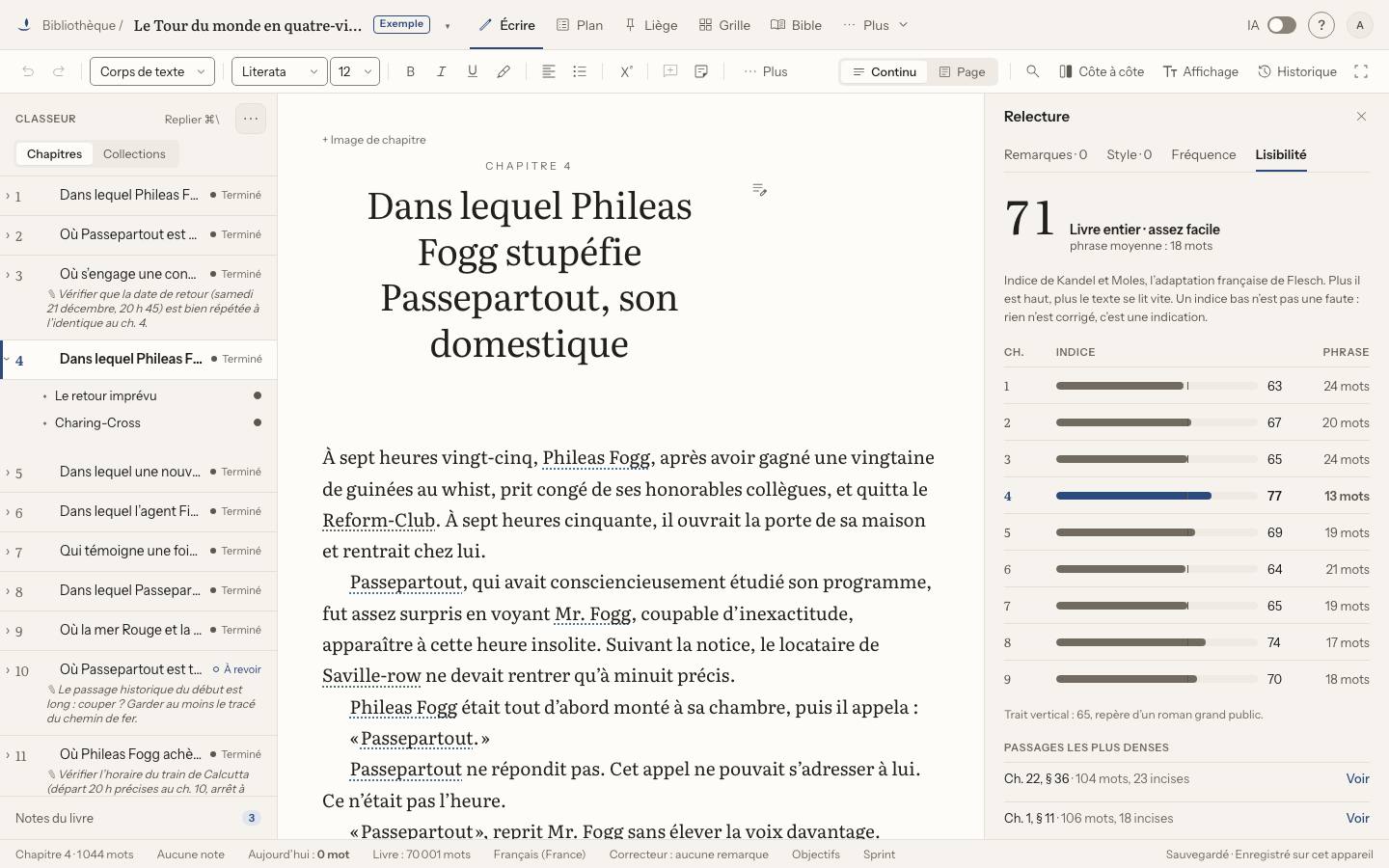Click Replier button in classeur
This screenshot has width=1389, height=868.
coord(192,119)
